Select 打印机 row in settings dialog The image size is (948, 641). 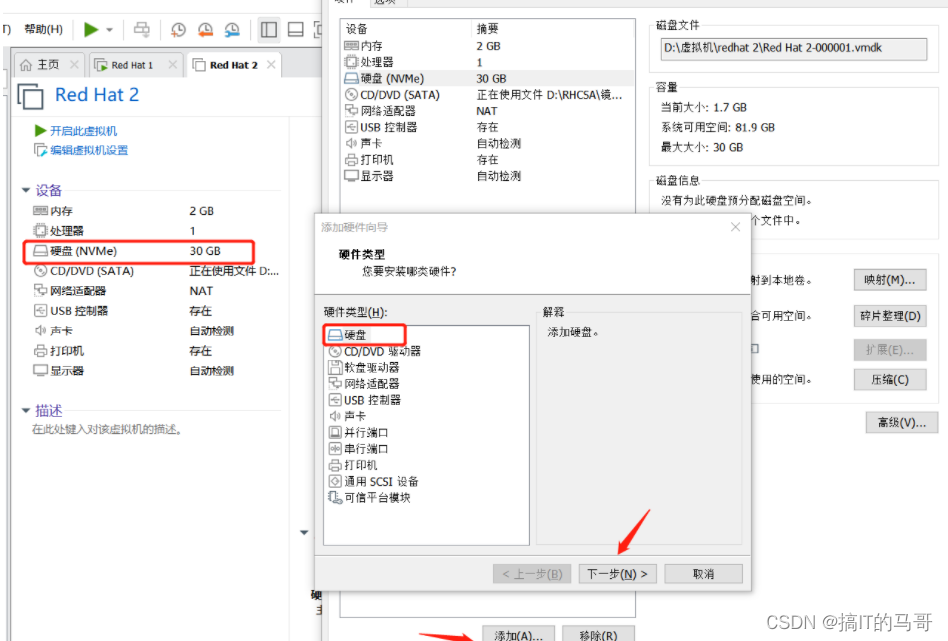[x=487, y=160]
